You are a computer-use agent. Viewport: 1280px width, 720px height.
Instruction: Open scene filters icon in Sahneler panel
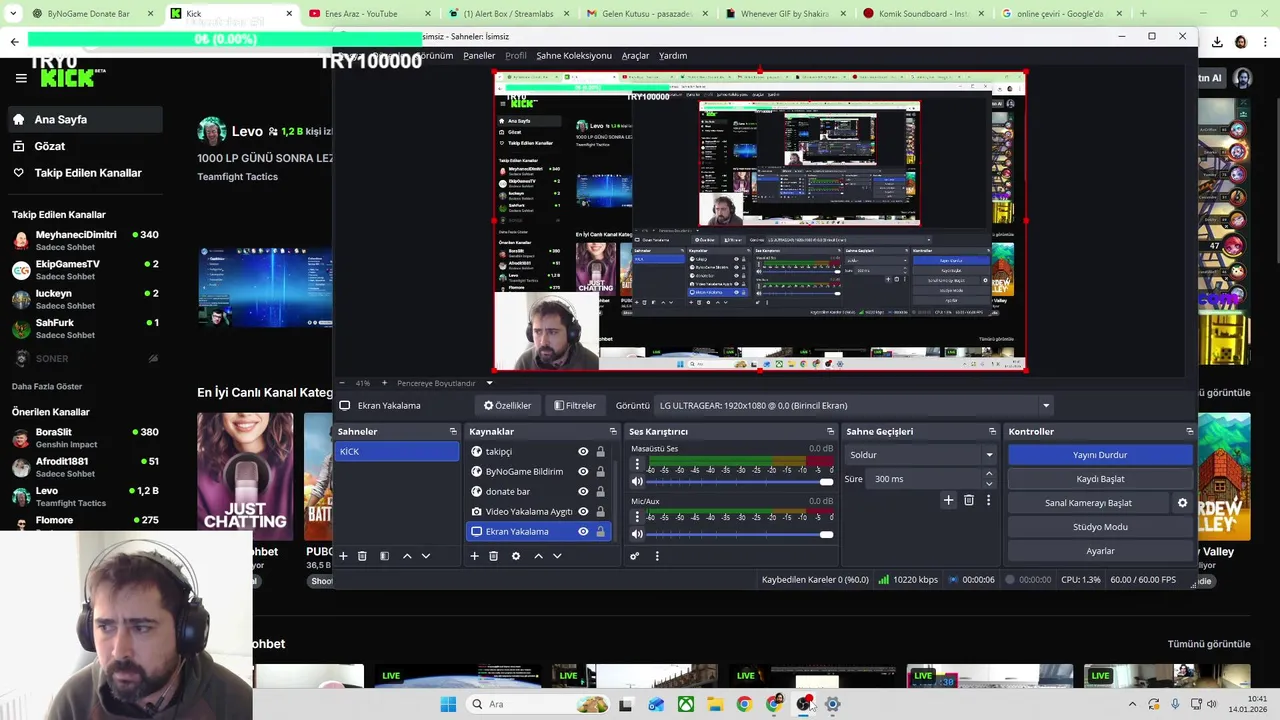pos(384,556)
